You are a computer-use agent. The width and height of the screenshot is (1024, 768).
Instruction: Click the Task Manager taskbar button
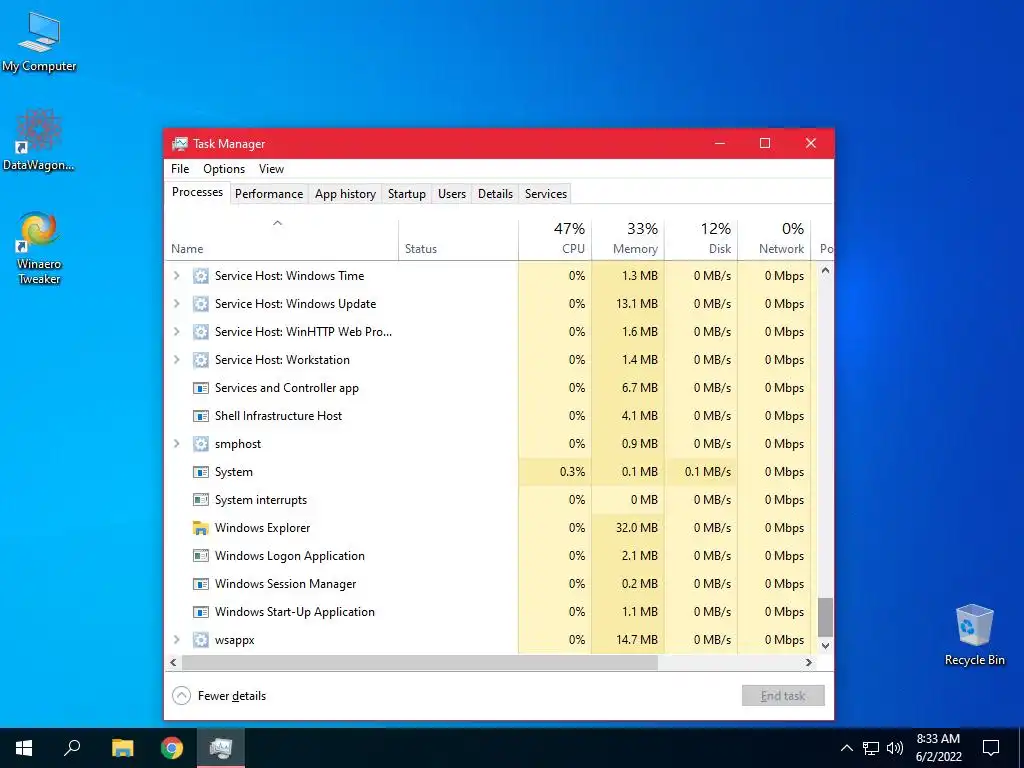click(x=221, y=748)
